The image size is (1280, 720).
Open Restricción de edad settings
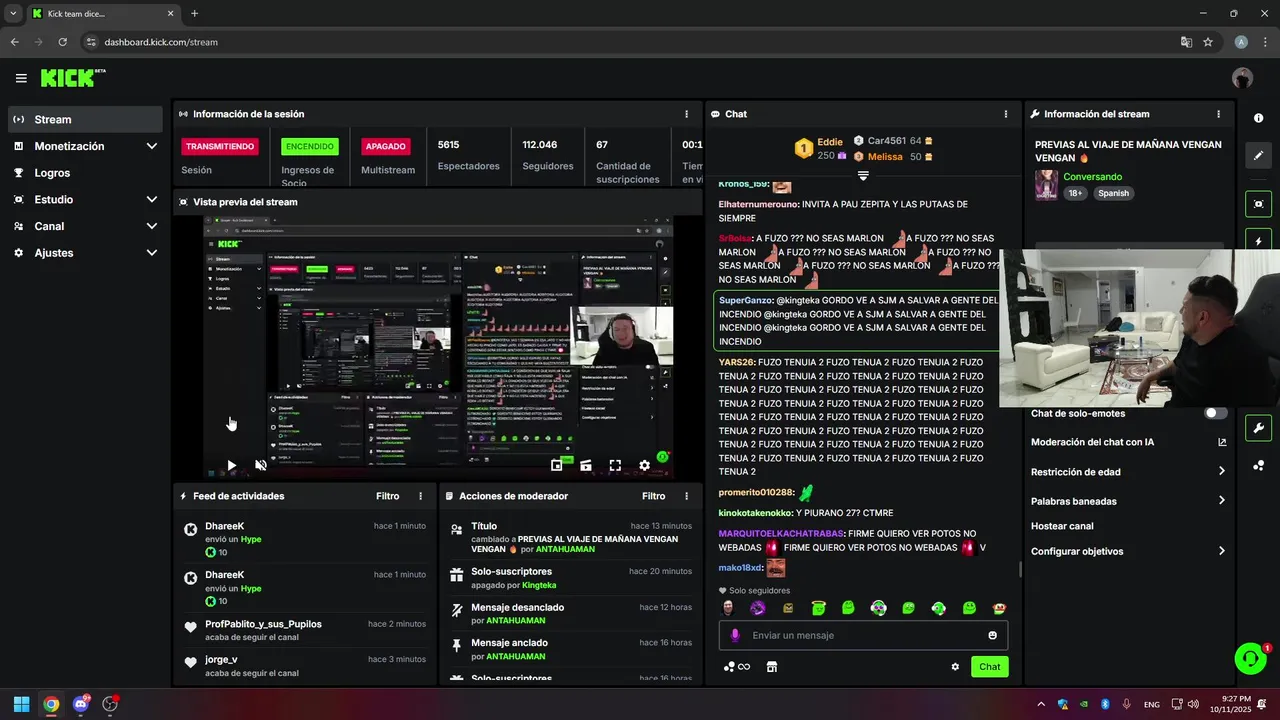click(x=1128, y=472)
